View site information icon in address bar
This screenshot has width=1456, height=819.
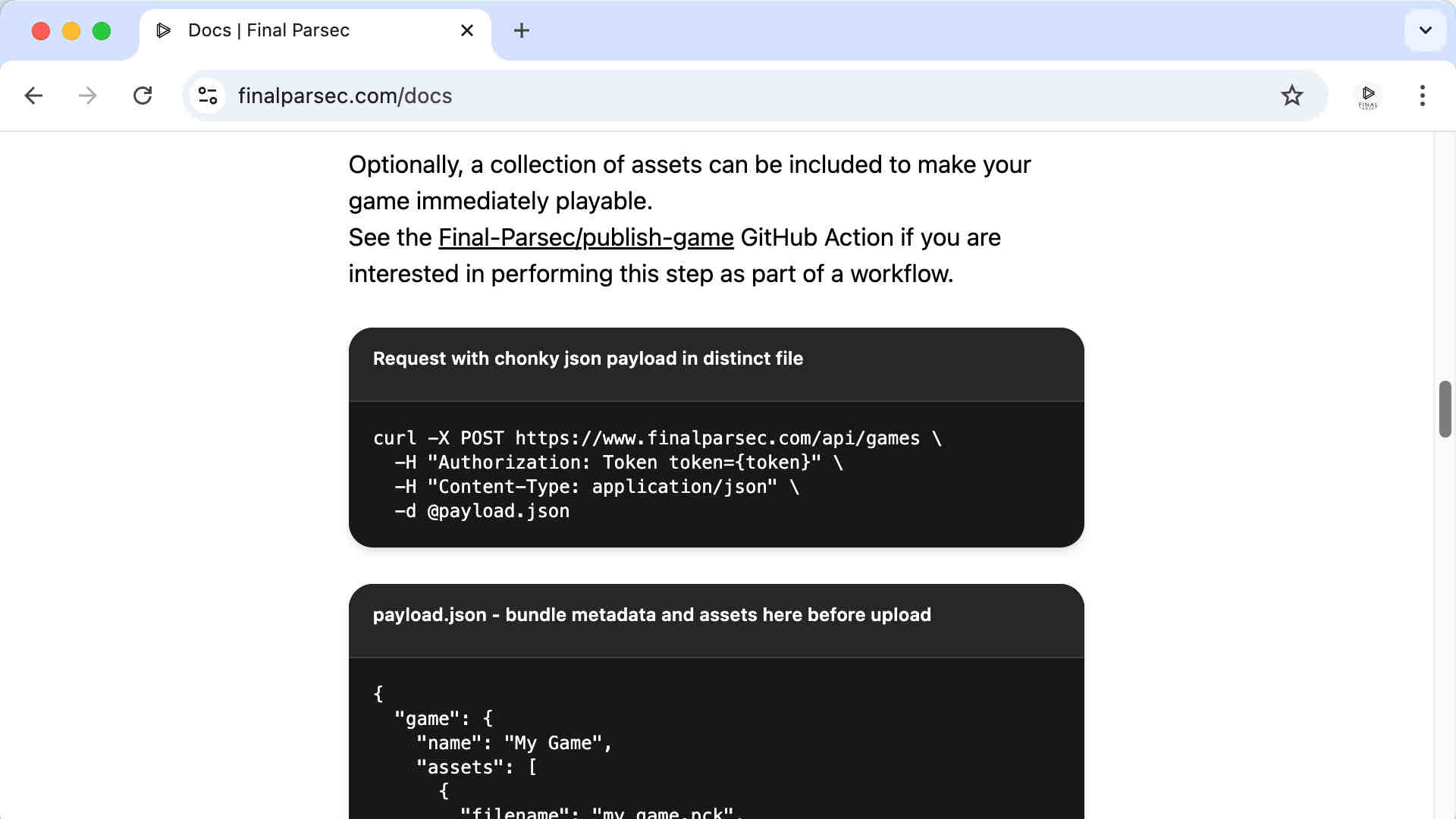coord(208,96)
